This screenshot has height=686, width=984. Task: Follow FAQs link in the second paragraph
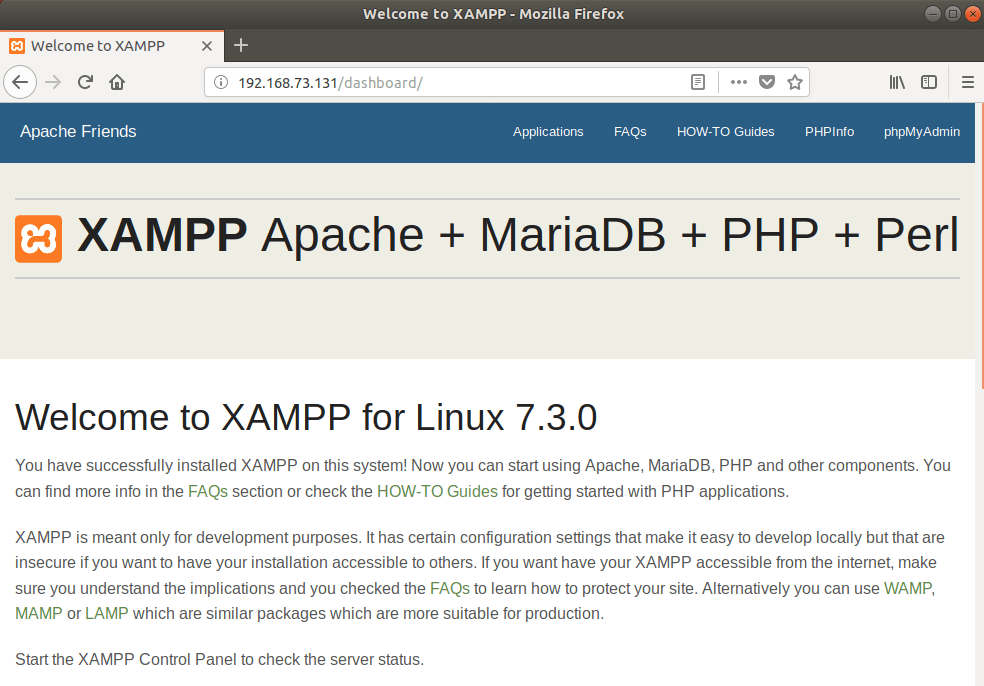pyautogui.click(x=450, y=589)
